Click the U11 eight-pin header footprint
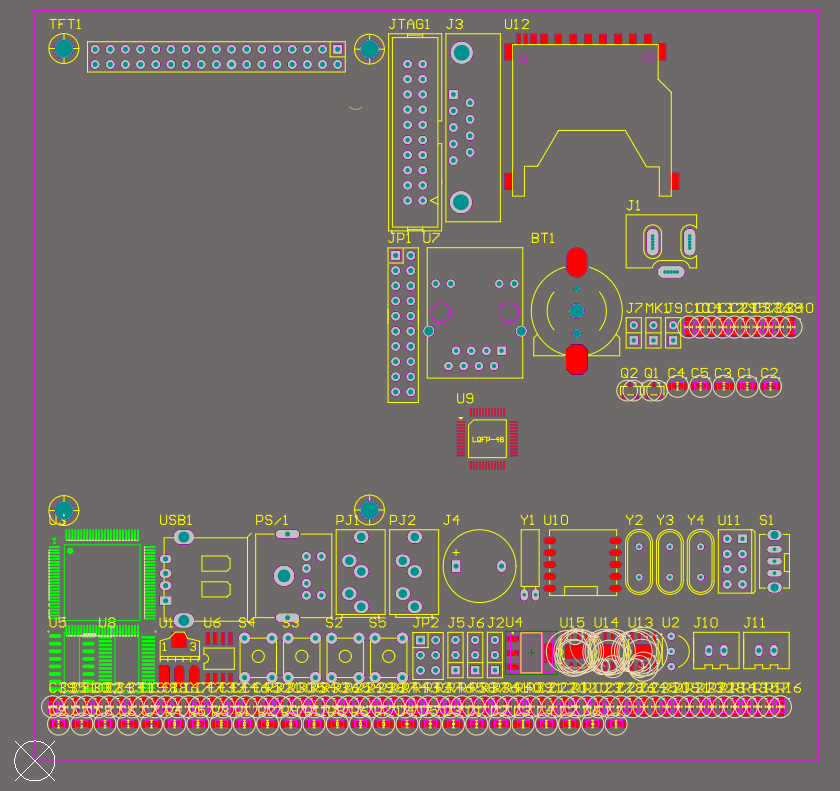The width and height of the screenshot is (840, 791). pyautogui.click(x=736, y=562)
